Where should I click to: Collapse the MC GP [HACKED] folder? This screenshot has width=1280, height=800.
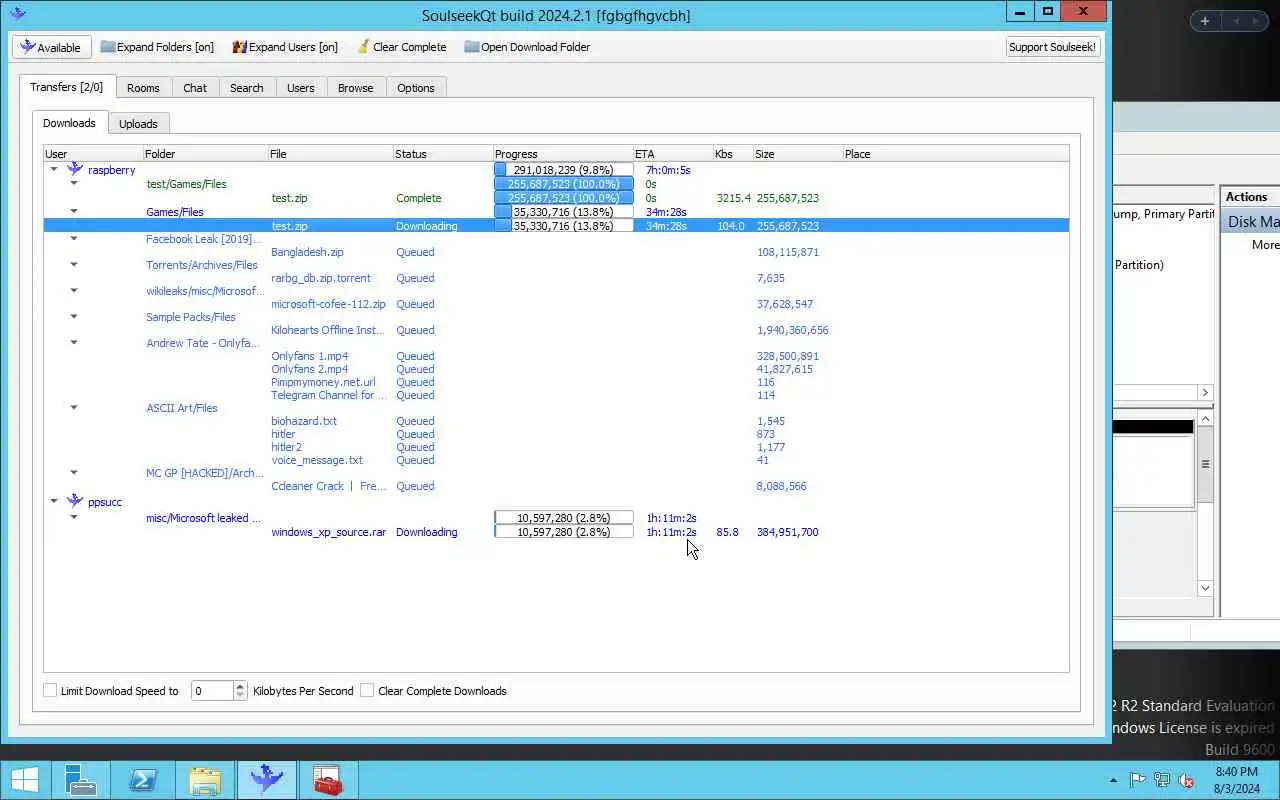(74, 472)
